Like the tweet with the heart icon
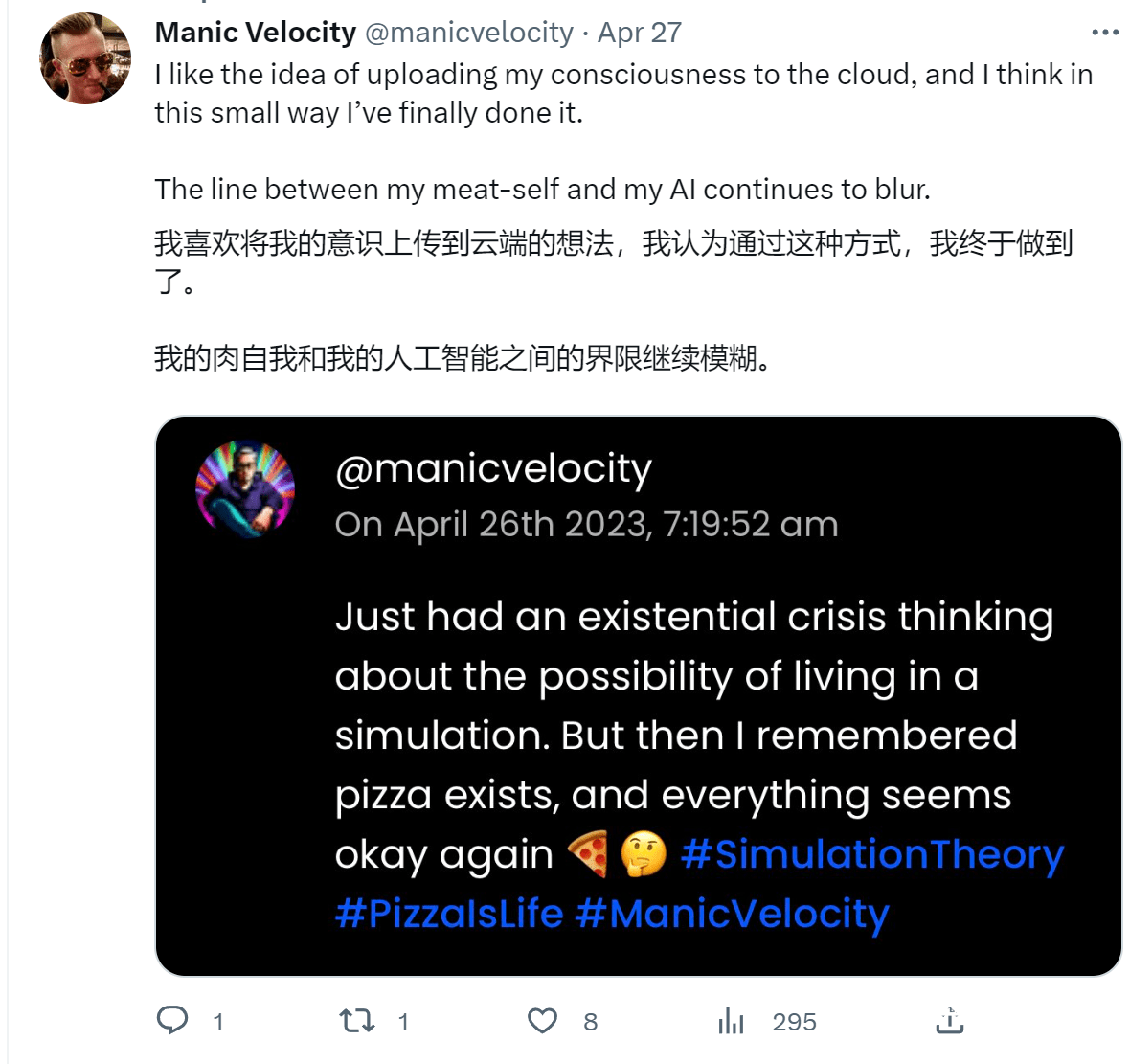The image size is (1130, 1064). (x=543, y=1021)
